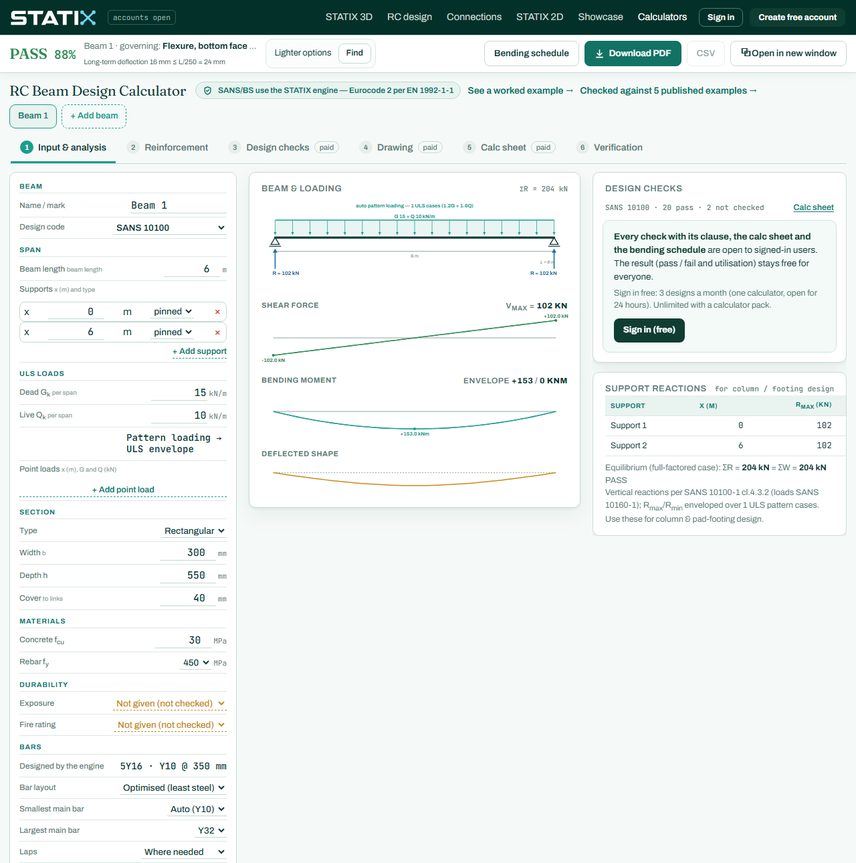Click the + Add point load link

tap(123, 490)
